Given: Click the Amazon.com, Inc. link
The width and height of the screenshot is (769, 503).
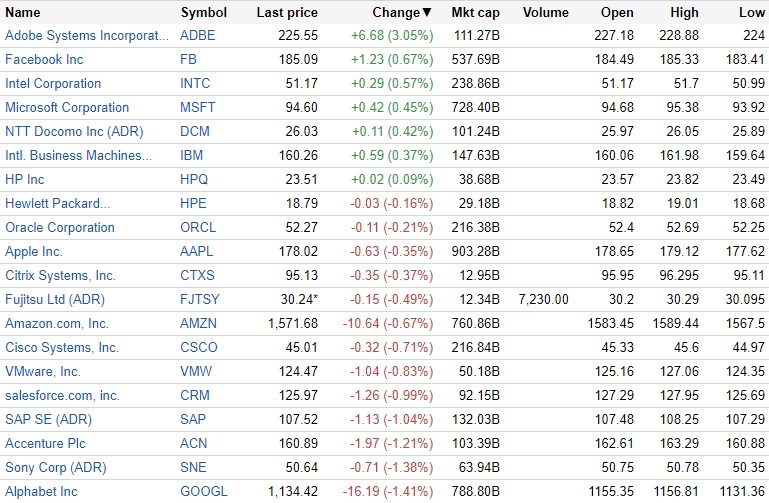Looking at the screenshot, I should click(57, 324).
